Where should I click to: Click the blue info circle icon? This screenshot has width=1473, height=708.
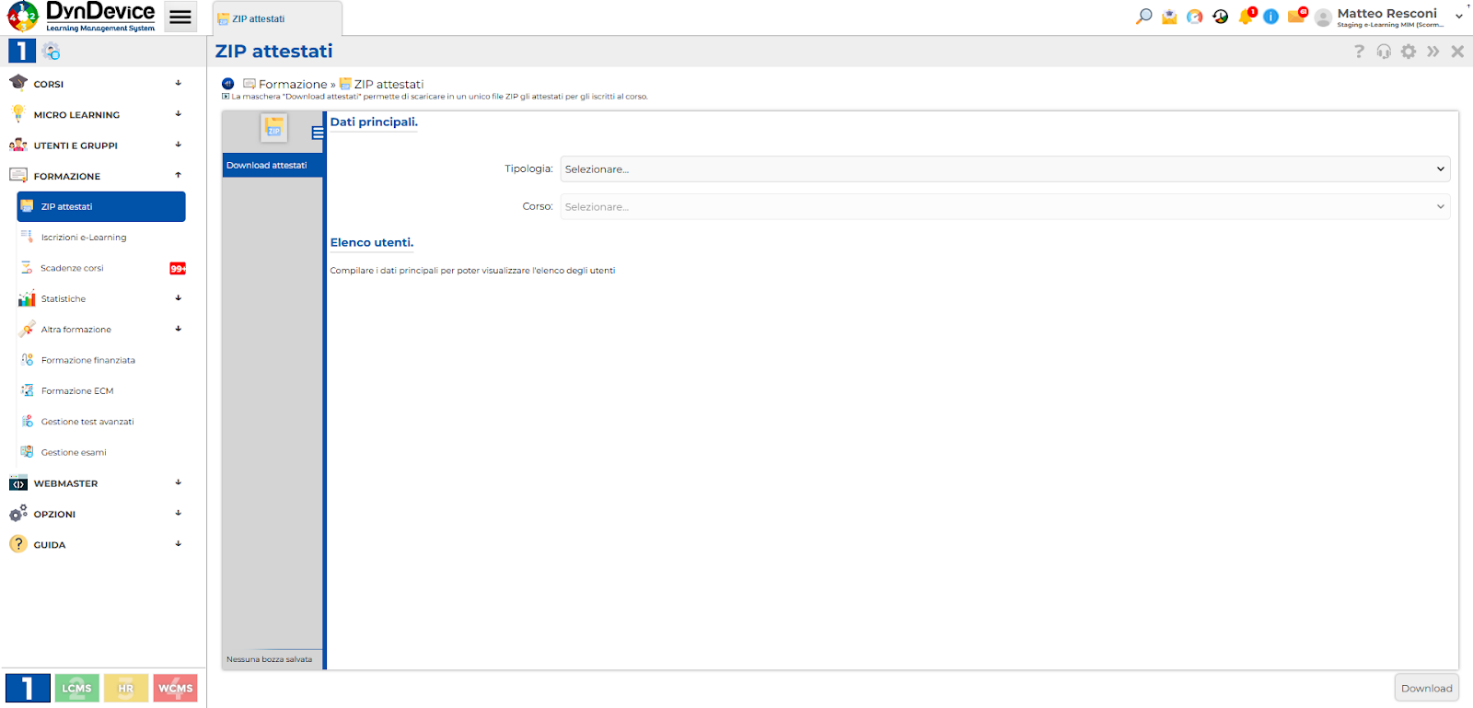tap(1271, 17)
